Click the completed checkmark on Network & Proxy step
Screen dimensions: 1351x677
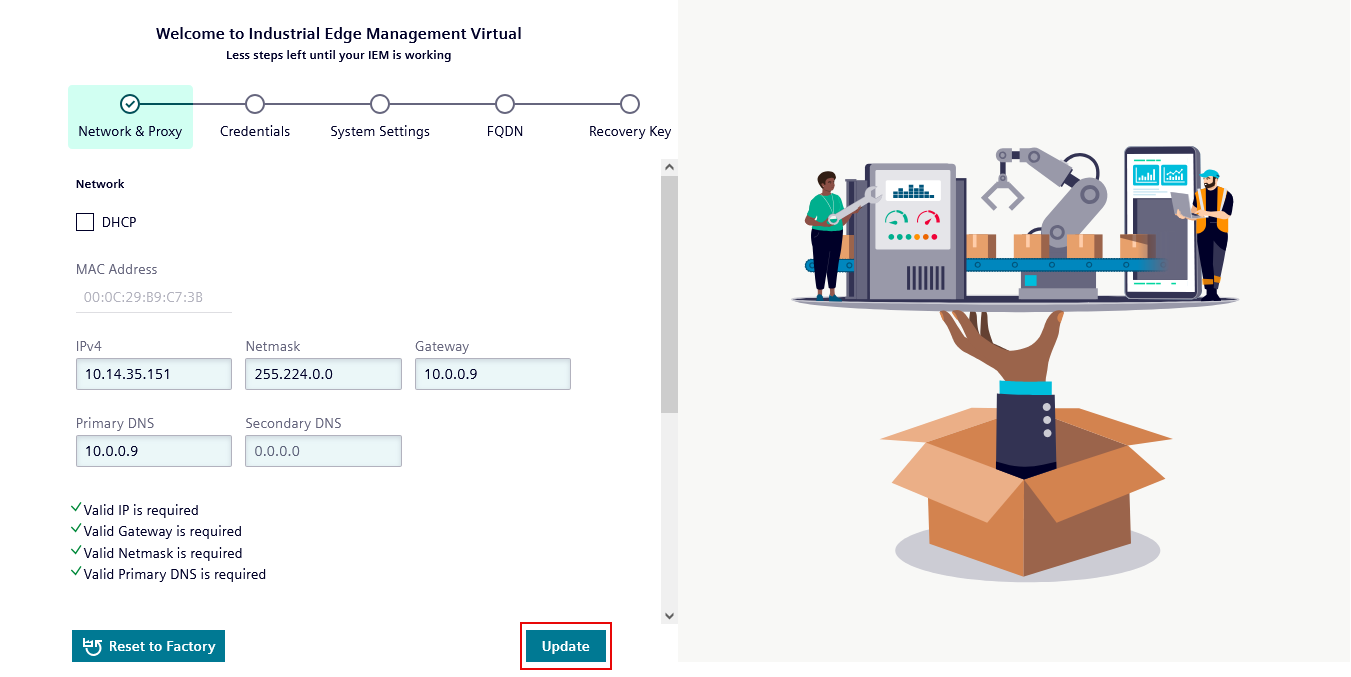point(130,103)
